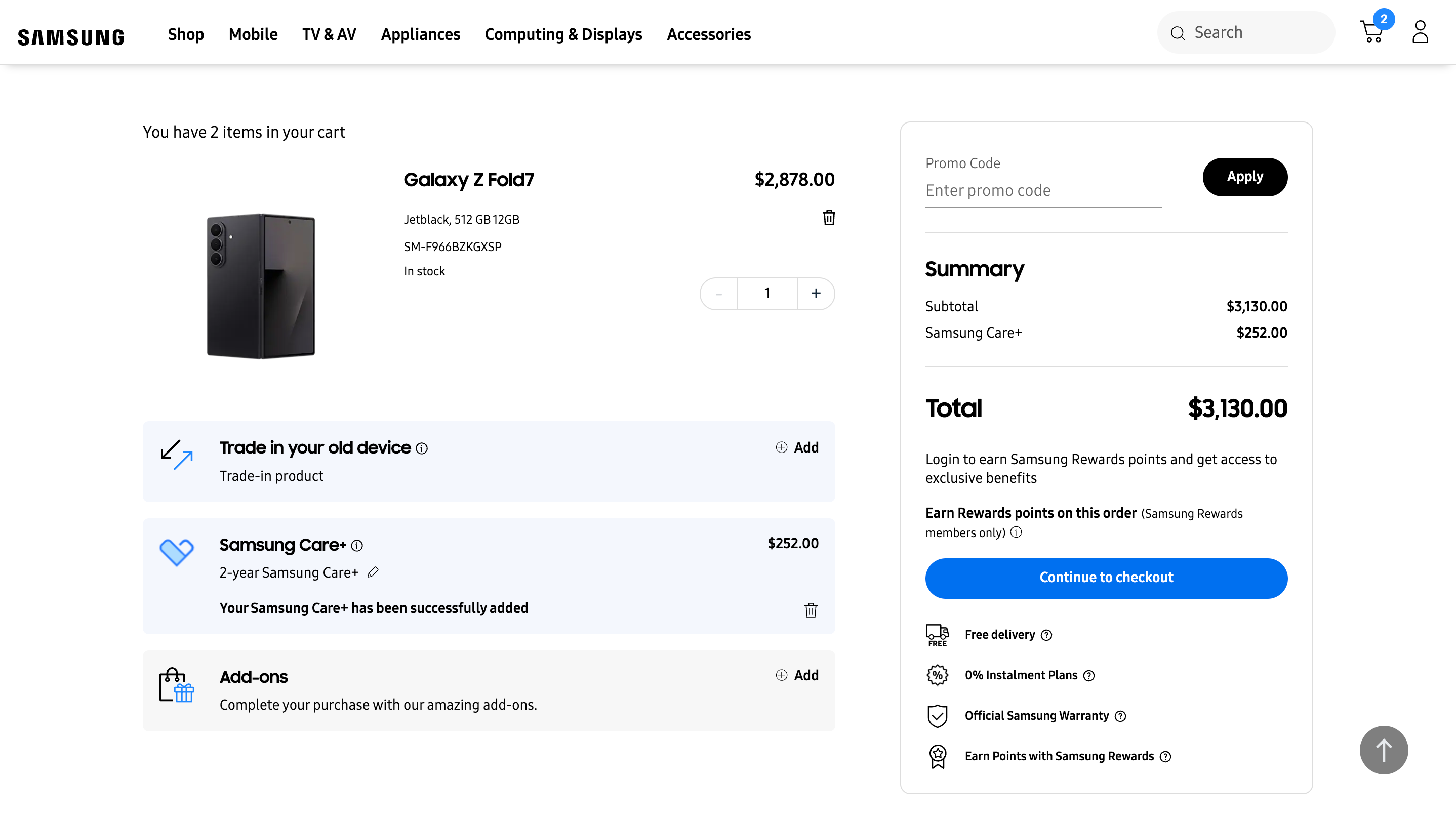Screen dimensions: 1456x822
Task: Decrease quantity with minus button
Action: (x=718, y=293)
